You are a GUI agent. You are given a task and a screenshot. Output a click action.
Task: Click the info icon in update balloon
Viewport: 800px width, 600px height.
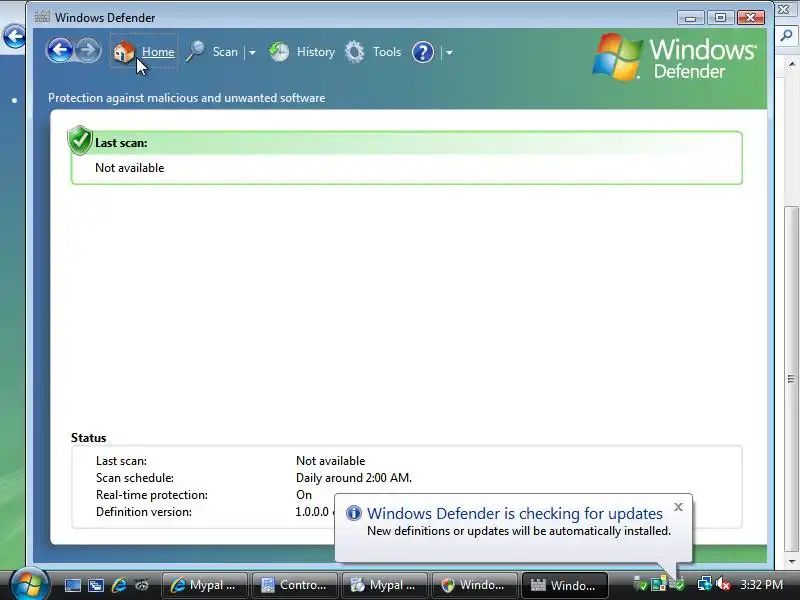pos(354,513)
